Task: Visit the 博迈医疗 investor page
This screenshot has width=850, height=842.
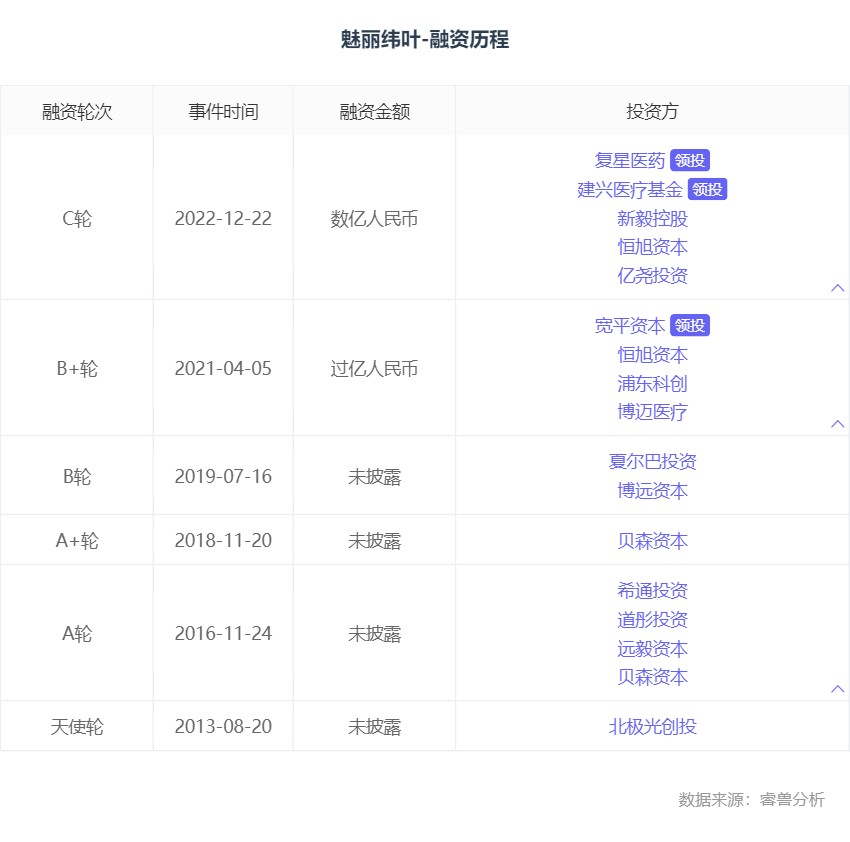Action: [652, 412]
